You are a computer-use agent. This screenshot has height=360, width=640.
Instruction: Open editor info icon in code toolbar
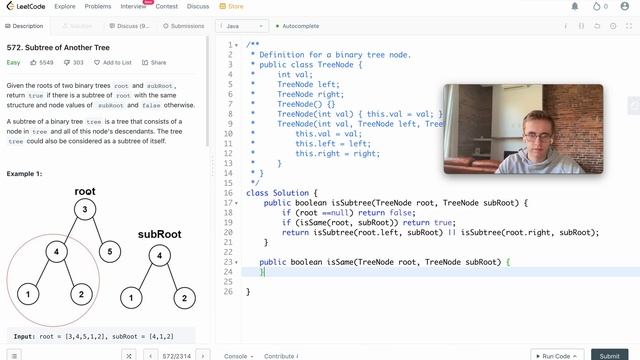tap(565, 26)
